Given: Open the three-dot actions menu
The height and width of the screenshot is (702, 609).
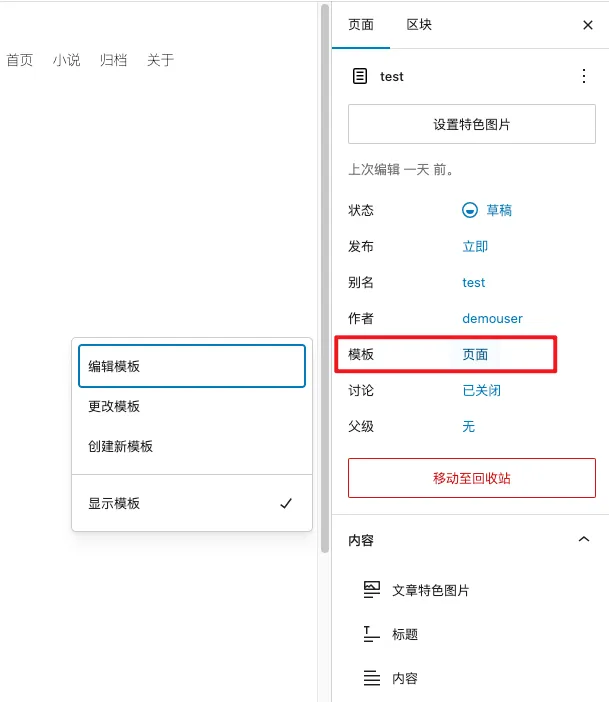Looking at the screenshot, I should (584, 76).
